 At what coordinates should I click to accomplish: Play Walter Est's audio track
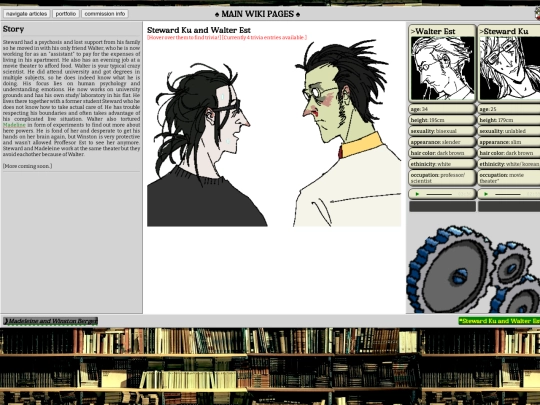click(417, 194)
